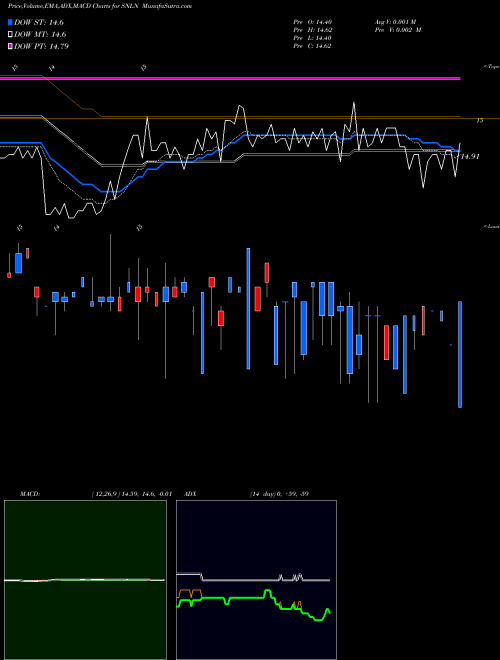Click the magenta DOW PT horizontal line
This screenshot has height=660, width=500.
[x=230, y=78]
